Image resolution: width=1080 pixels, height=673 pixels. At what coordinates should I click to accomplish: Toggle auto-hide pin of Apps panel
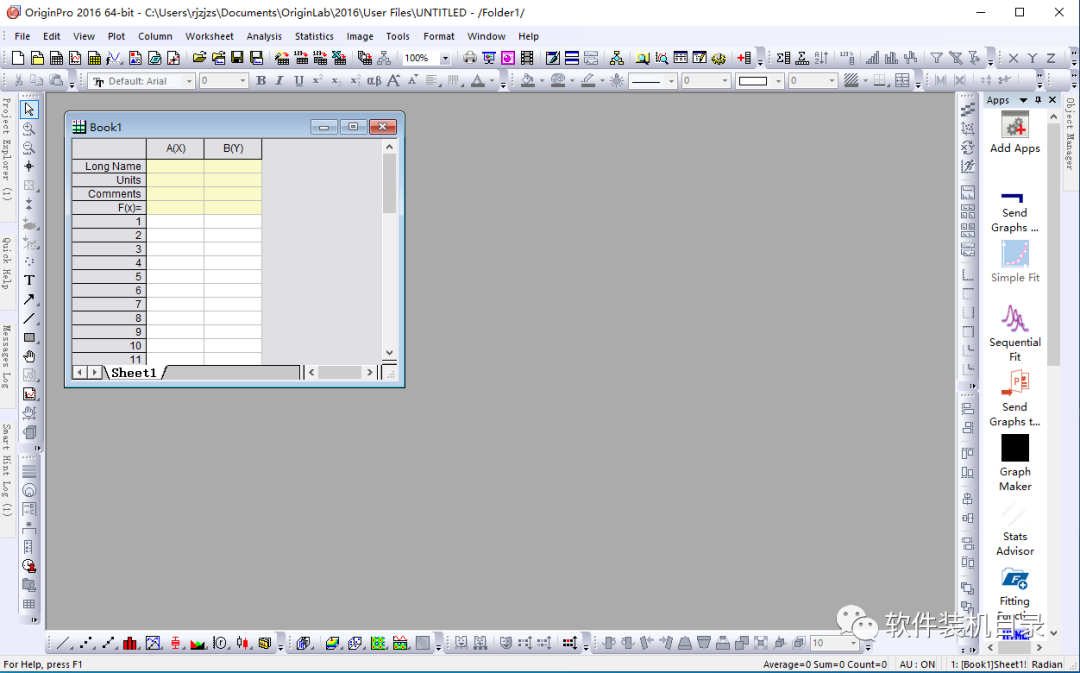1038,101
